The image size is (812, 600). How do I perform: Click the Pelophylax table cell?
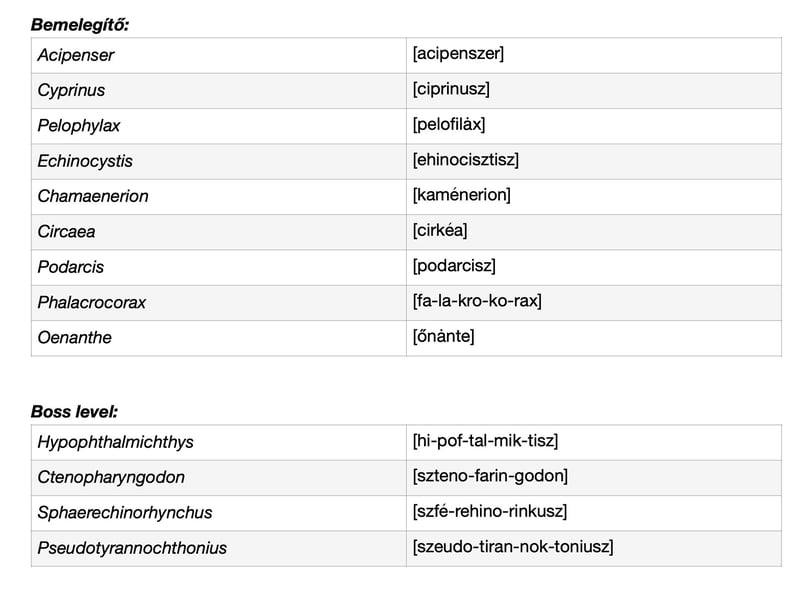[79, 126]
